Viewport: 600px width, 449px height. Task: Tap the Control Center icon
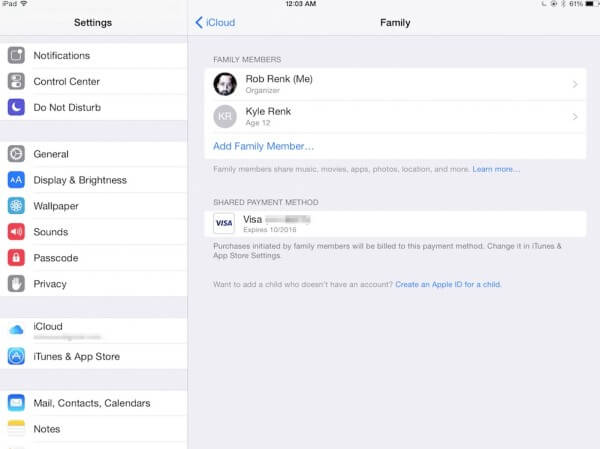(16, 82)
